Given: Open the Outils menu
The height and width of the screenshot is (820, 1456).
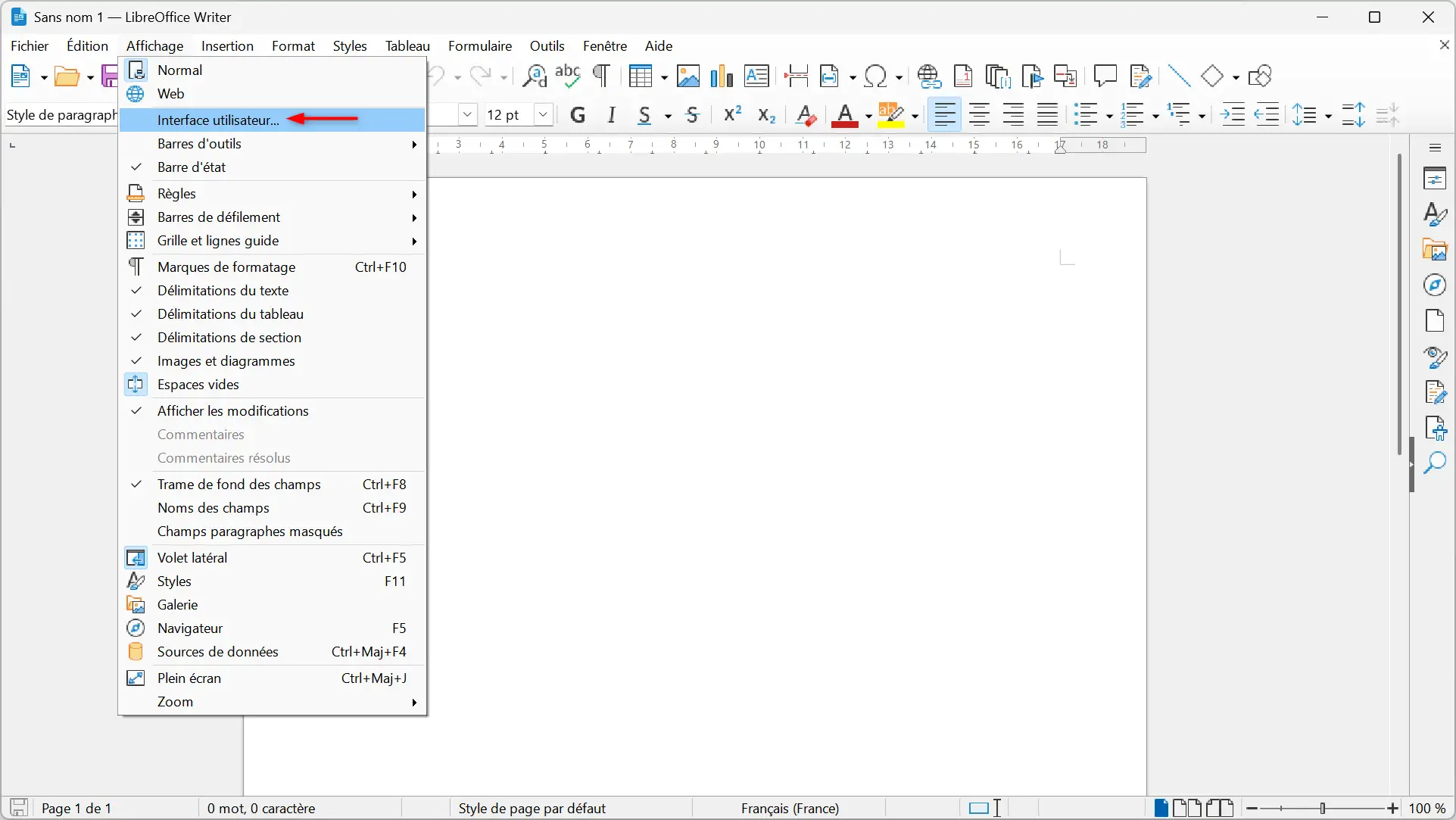Looking at the screenshot, I should (547, 45).
